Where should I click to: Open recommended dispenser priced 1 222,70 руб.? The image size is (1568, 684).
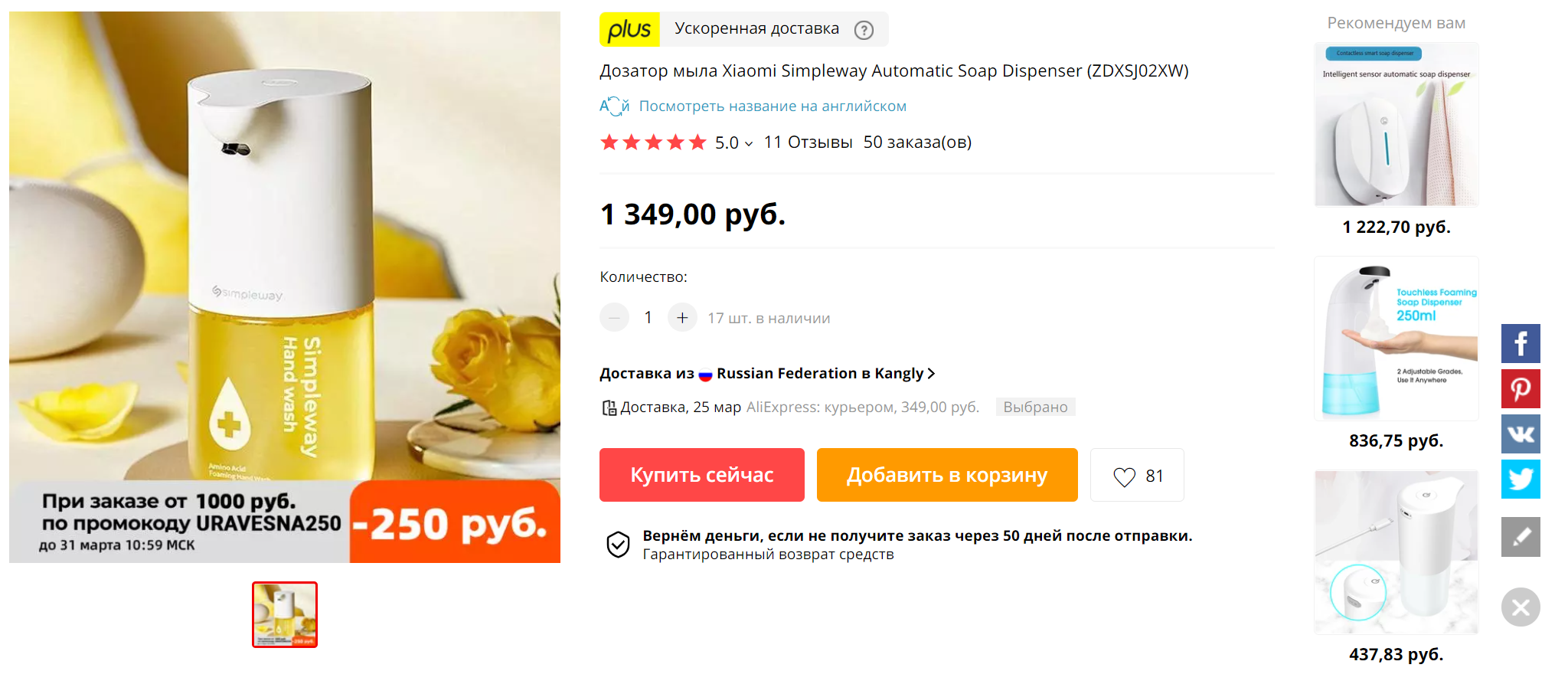(x=1396, y=139)
